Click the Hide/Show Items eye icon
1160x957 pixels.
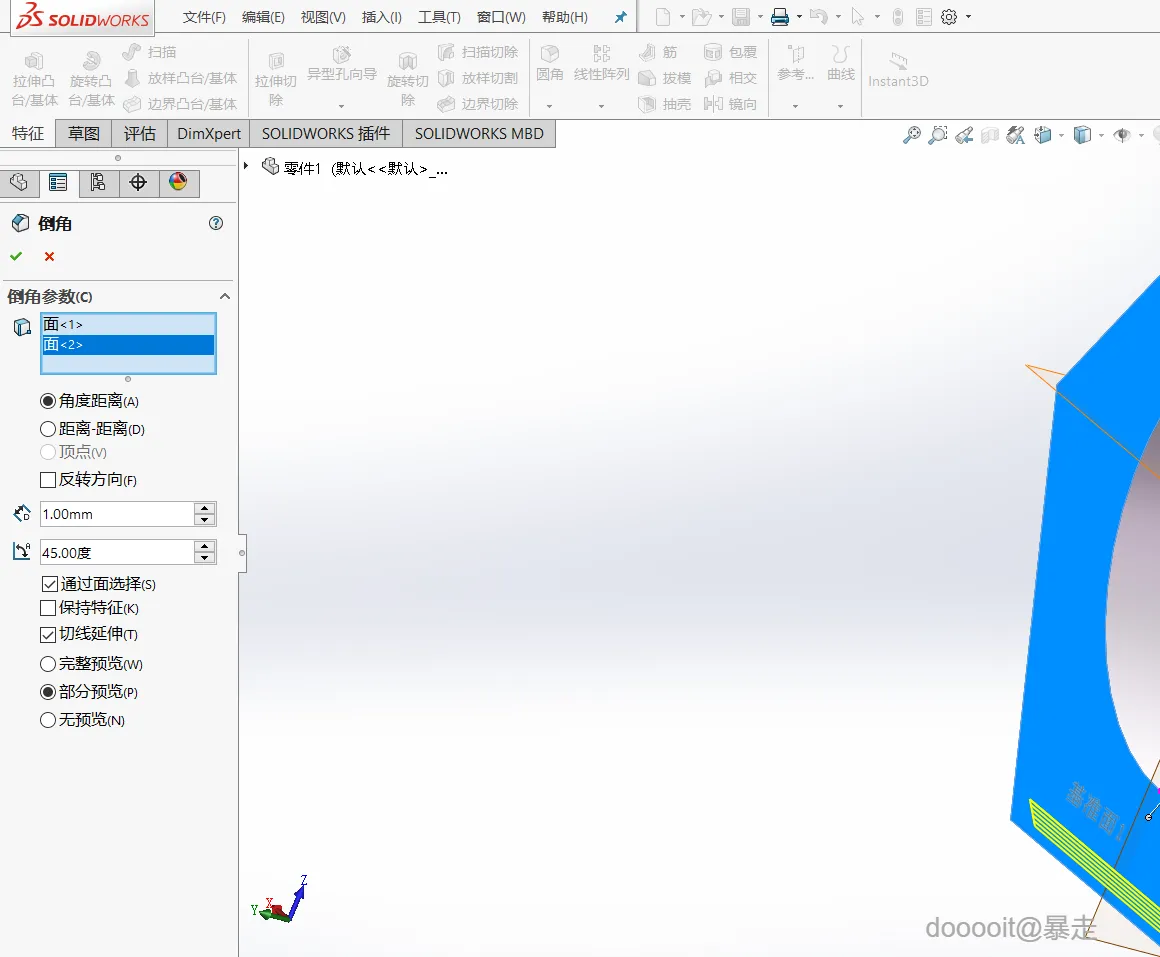[x=1122, y=135]
